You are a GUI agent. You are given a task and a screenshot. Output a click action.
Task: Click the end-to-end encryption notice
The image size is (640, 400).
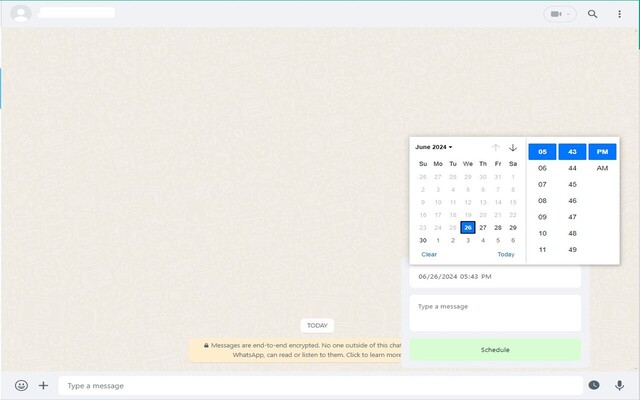point(295,350)
